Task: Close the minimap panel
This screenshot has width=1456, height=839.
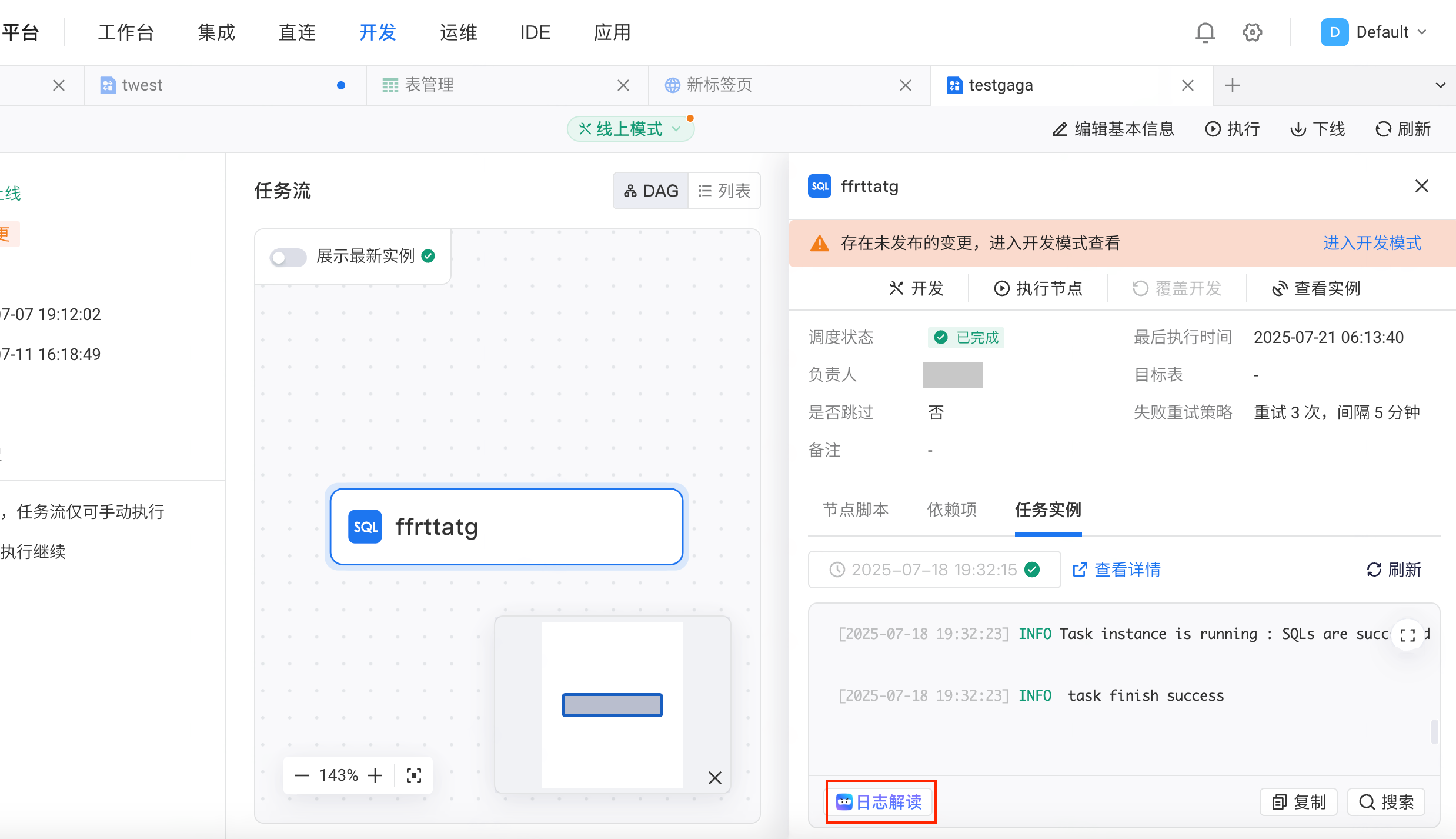Action: pos(715,778)
